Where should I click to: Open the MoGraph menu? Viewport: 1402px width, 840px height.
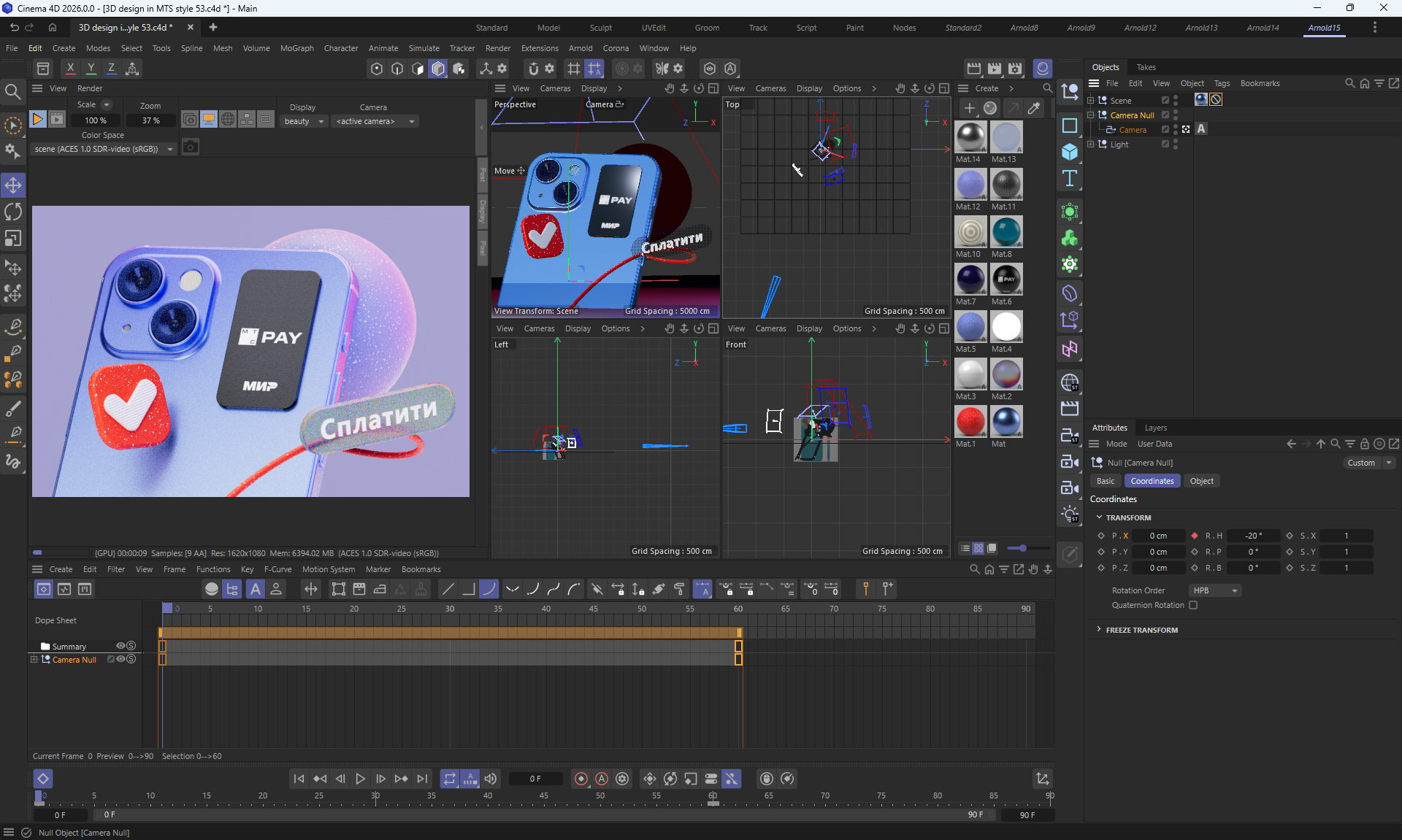tap(296, 48)
